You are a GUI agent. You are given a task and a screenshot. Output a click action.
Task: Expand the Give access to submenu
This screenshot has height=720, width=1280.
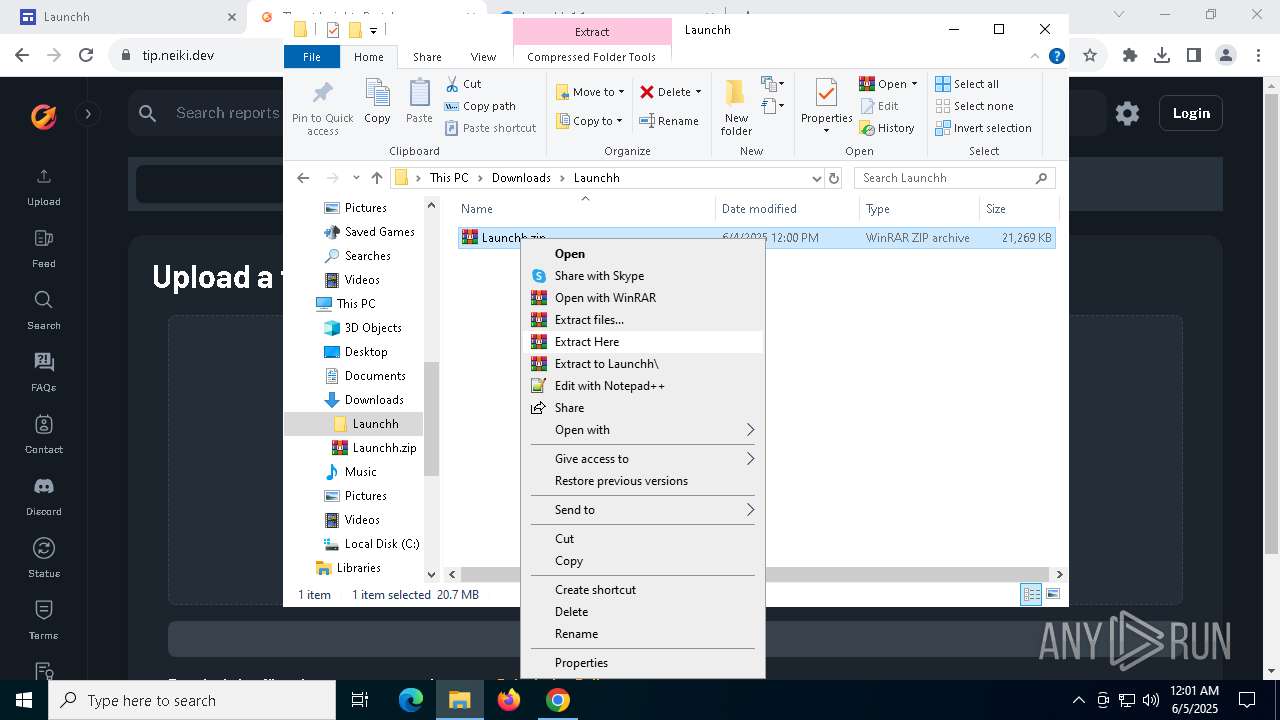coord(642,459)
